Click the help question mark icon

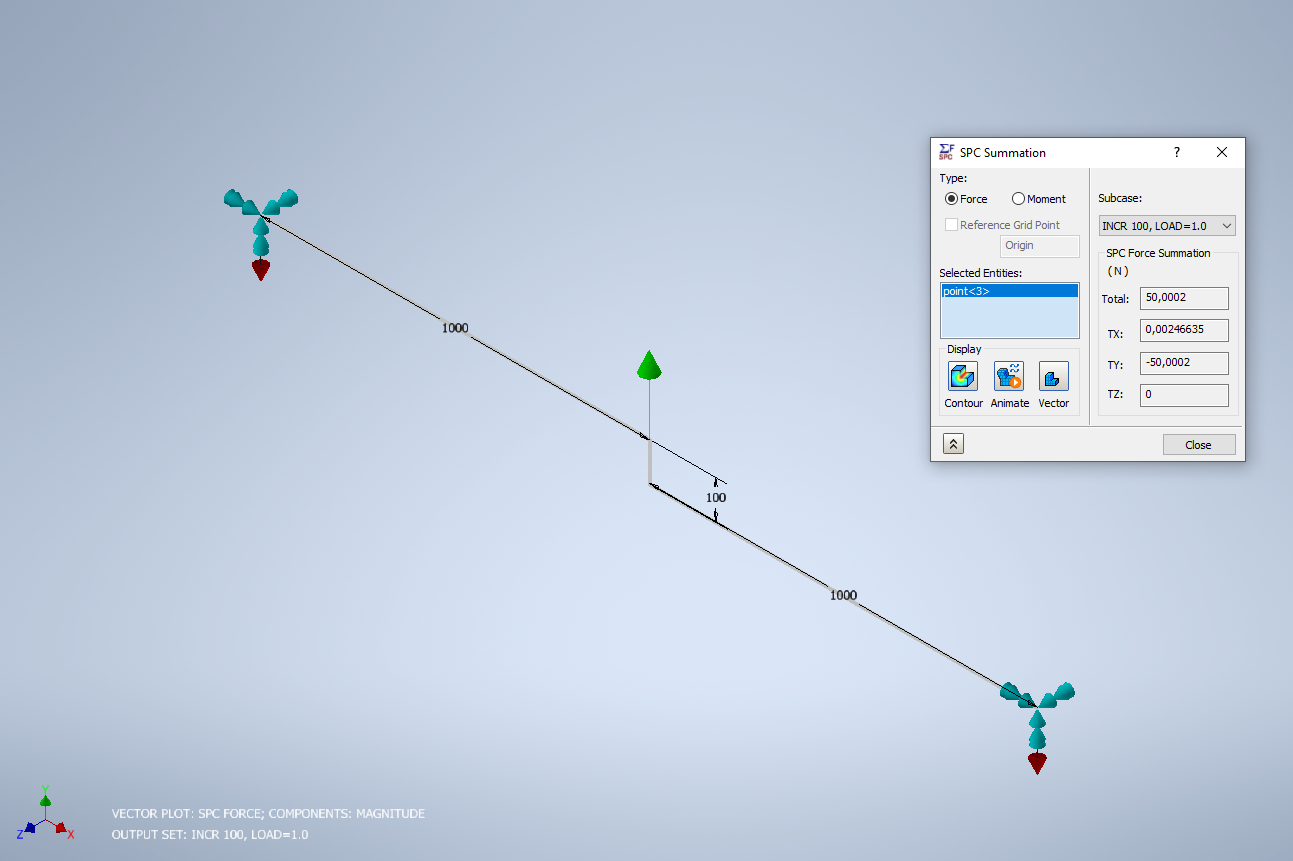coord(1176,152)
